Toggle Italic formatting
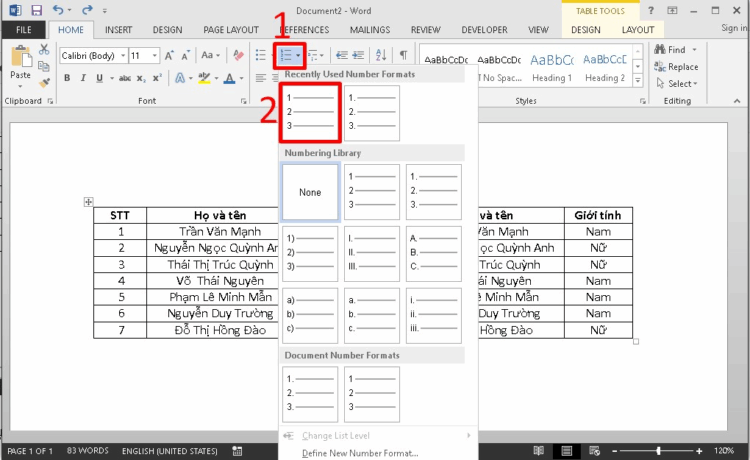Screen dimensions: 750x460 [83, 78]
